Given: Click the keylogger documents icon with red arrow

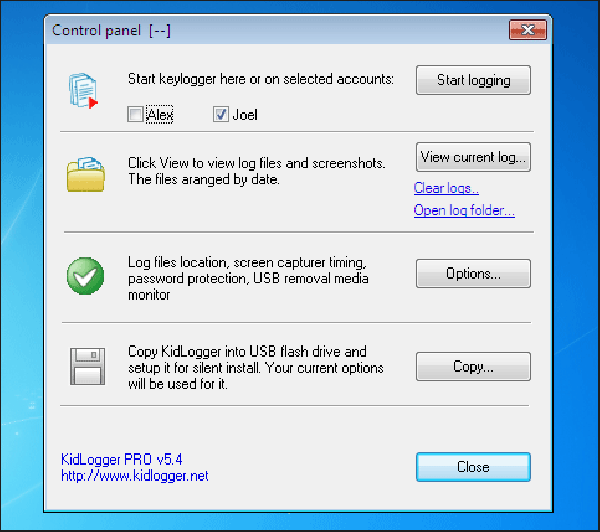Looking at the screenshot, I should click(x=83, y=91).
